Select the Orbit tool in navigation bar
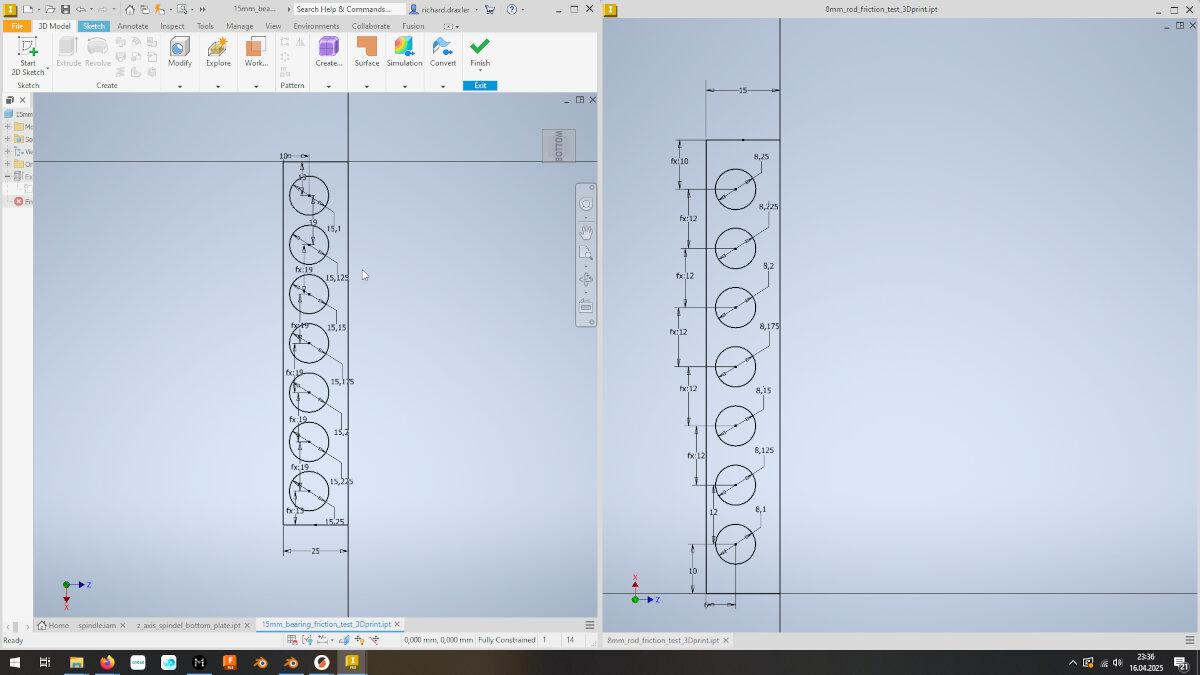Viewport: 1200px width, 675px height. click(x=586, y=280)
